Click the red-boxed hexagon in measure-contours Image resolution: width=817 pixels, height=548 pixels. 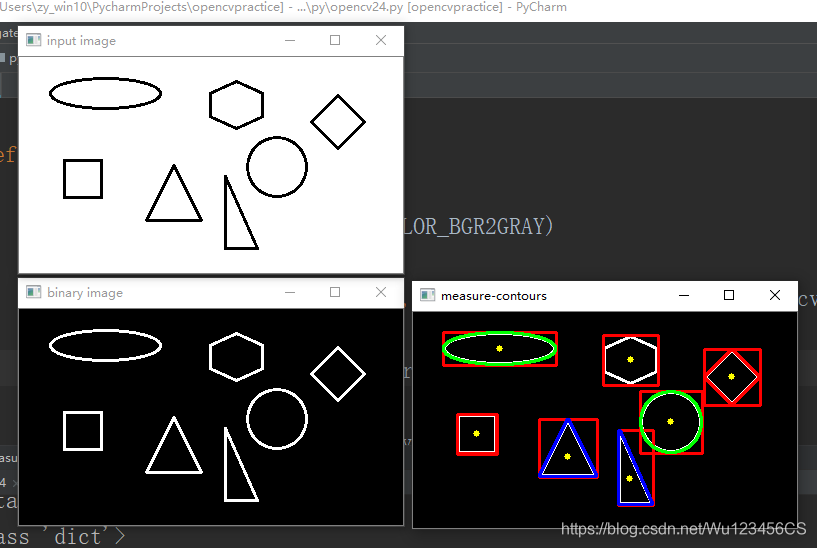tap(630, 360)
